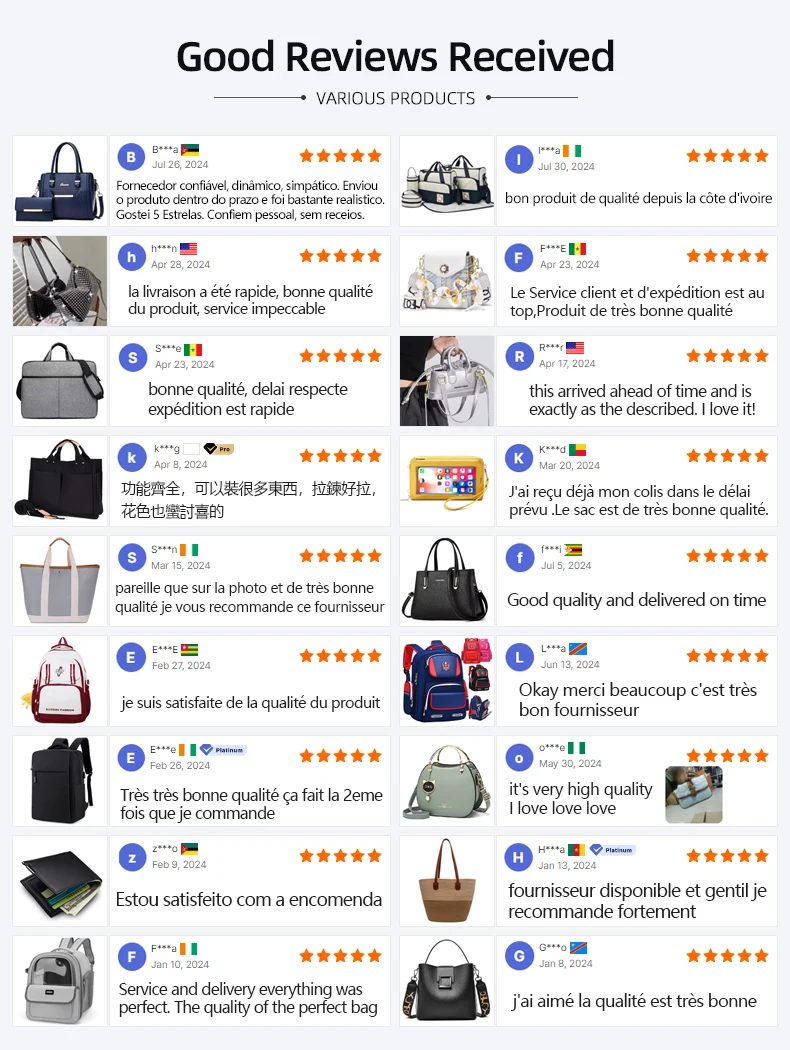This screenshot has width=790, height=1050.
Task: Click the Platinum badge next to E***e
Action: click(x=224, y=750)
